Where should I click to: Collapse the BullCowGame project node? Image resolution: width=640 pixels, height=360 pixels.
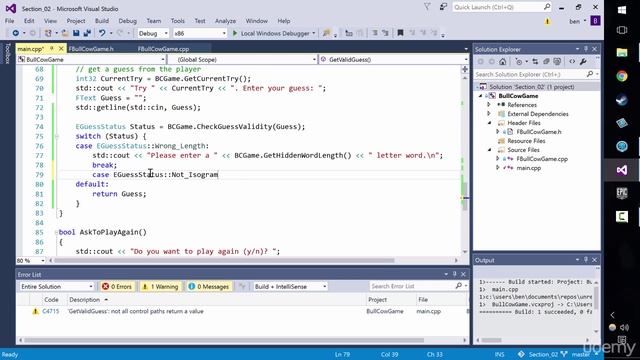[480, 96]
